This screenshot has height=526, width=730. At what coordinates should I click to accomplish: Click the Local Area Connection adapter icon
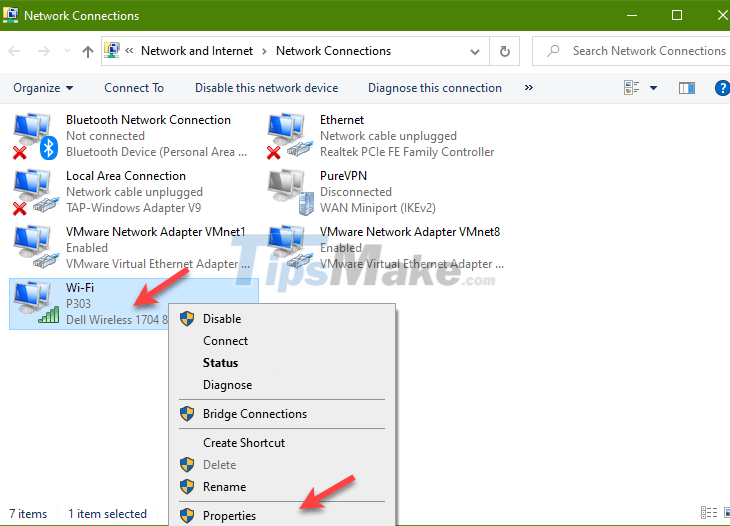35,192
